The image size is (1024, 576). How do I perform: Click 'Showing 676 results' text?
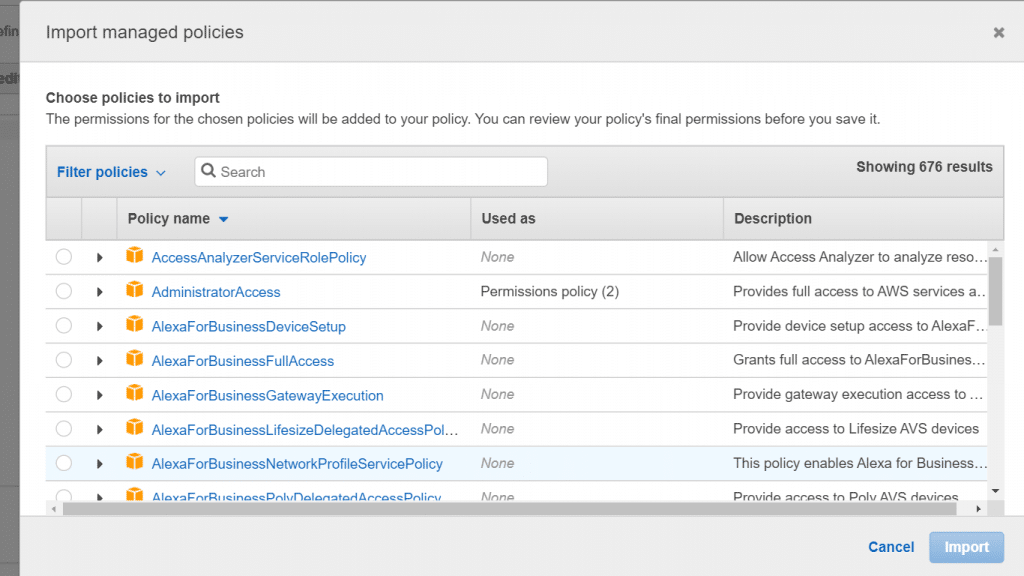(x=924, y=167)
